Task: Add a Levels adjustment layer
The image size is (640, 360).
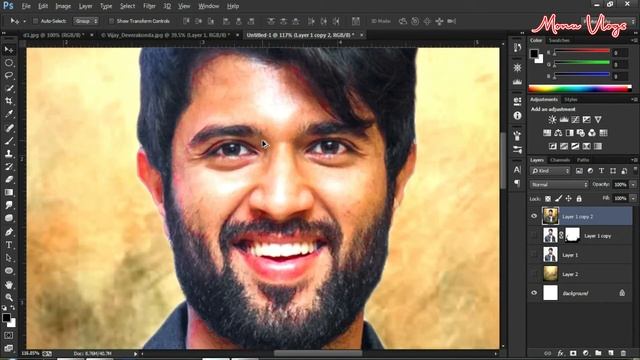Action: pos(564,120)
